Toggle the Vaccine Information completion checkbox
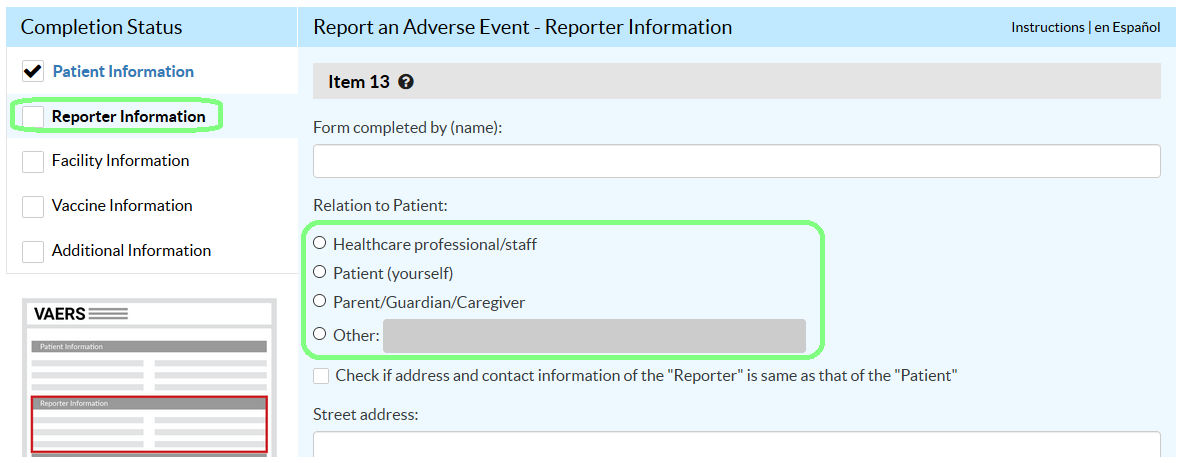 click(33, 206)
